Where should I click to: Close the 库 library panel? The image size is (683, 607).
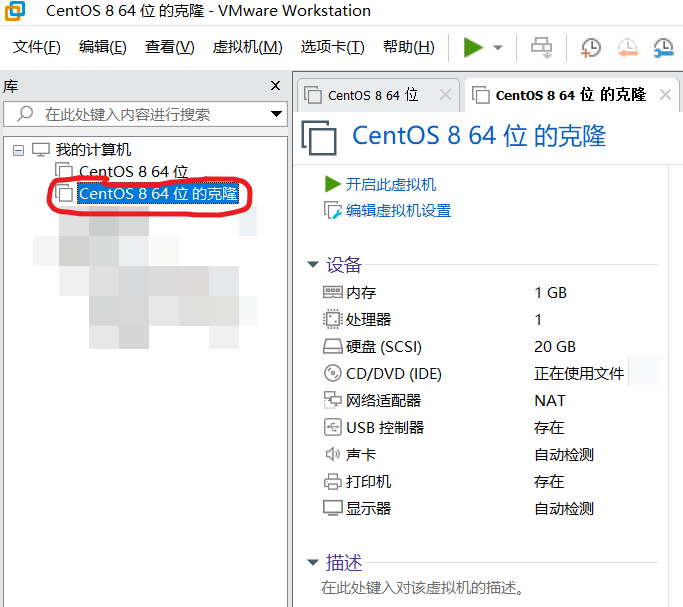click(275, 85)
